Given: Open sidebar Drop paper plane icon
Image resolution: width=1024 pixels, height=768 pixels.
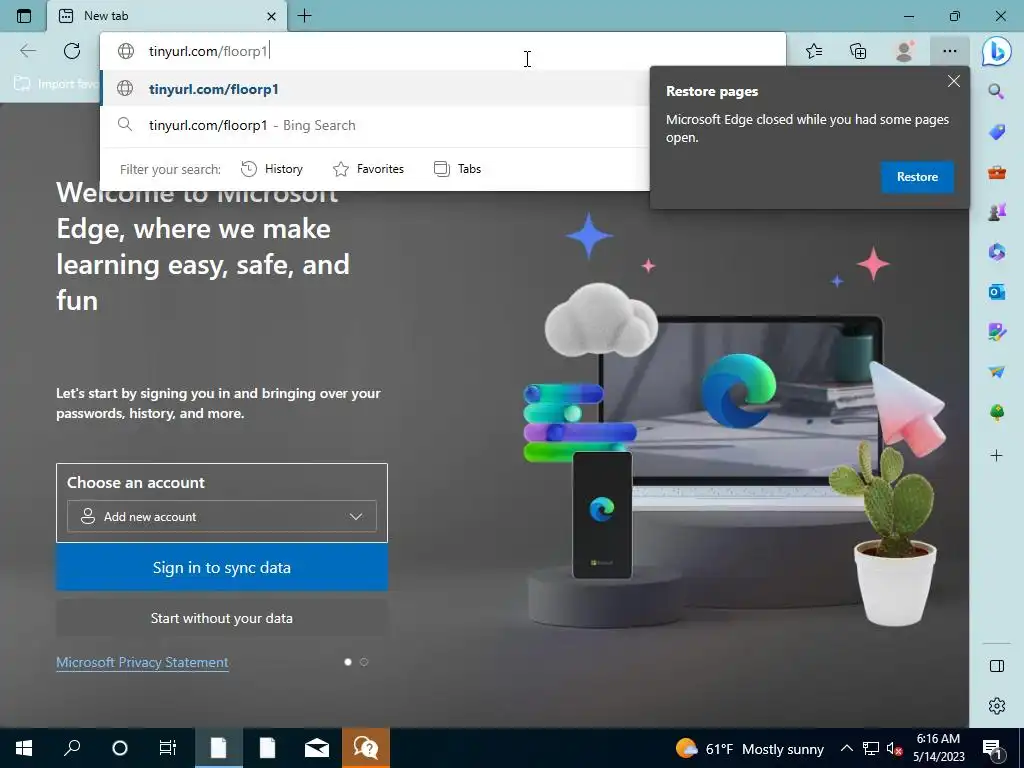Looking at the screenshot, I should (x=997, y=372).
